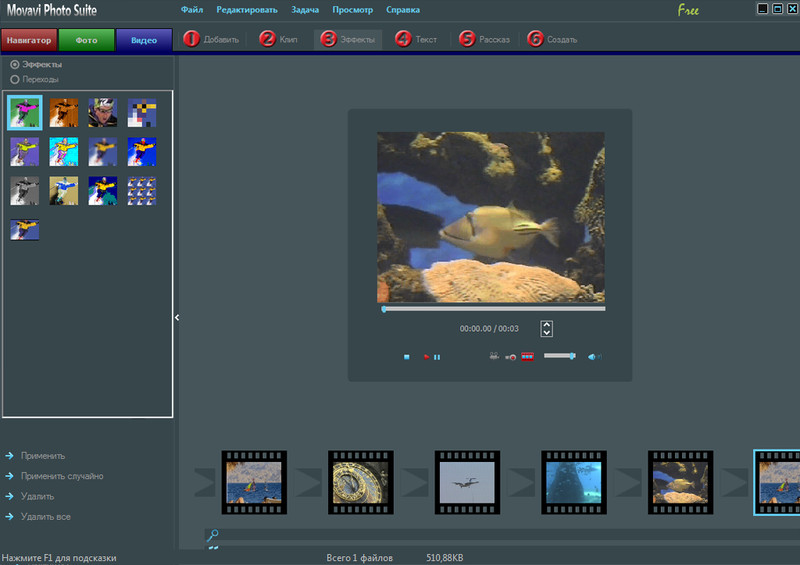
Task: Click transition slot before the clock clip
Action: coord(308,482)
